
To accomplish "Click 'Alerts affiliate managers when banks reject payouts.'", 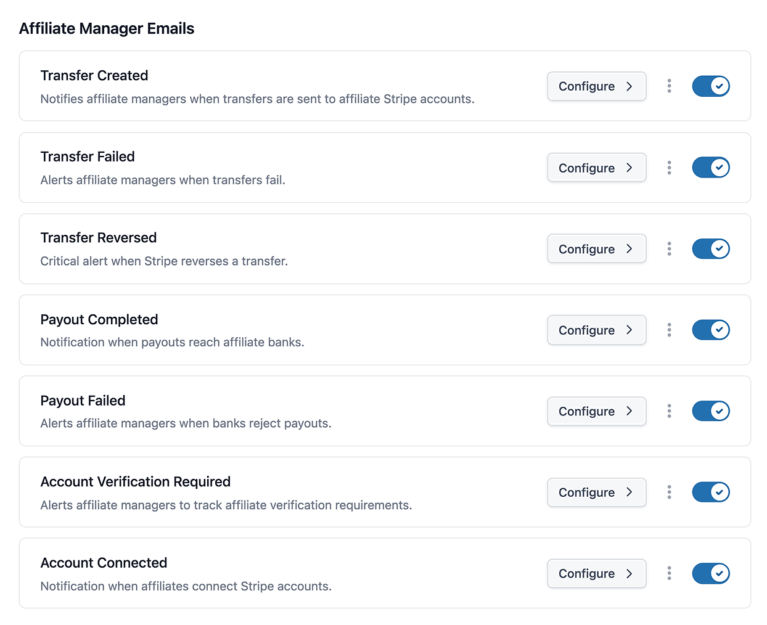I will tap(186, 424).
